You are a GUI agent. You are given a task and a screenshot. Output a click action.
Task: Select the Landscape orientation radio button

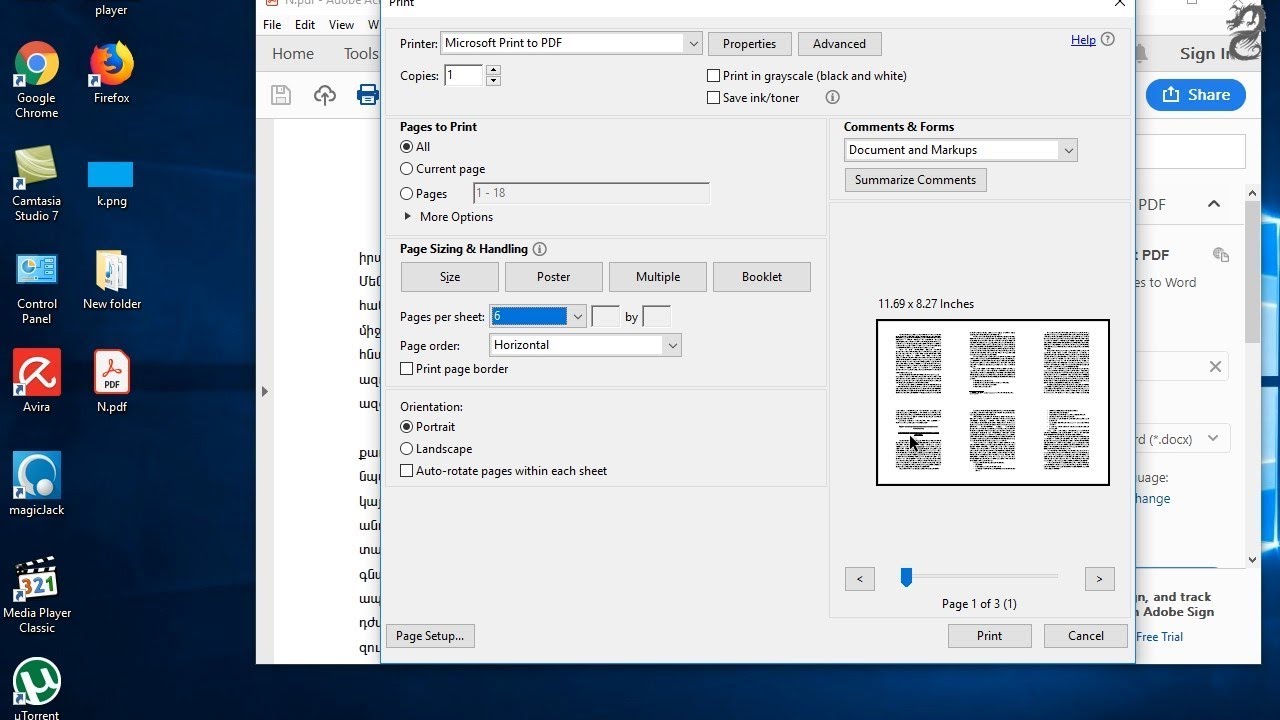tap(406, 449)
